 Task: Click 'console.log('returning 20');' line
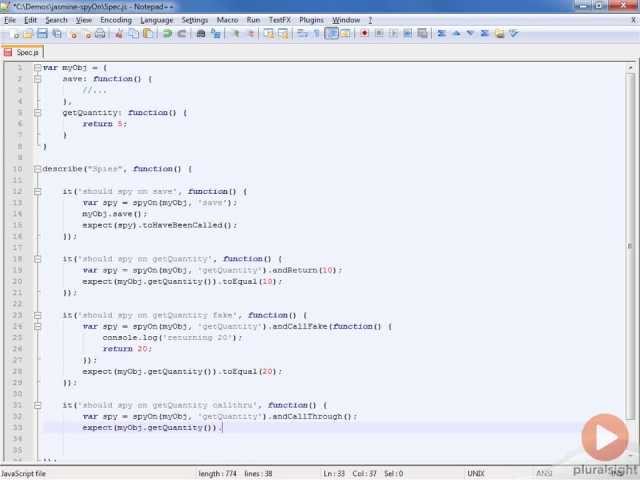coord(172,338)
